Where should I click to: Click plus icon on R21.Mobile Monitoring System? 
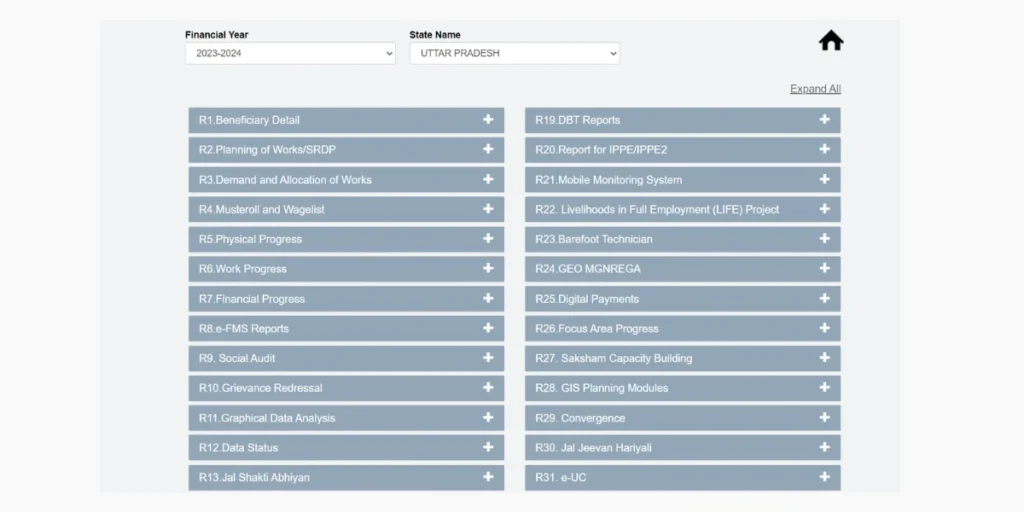click(824, 180)
